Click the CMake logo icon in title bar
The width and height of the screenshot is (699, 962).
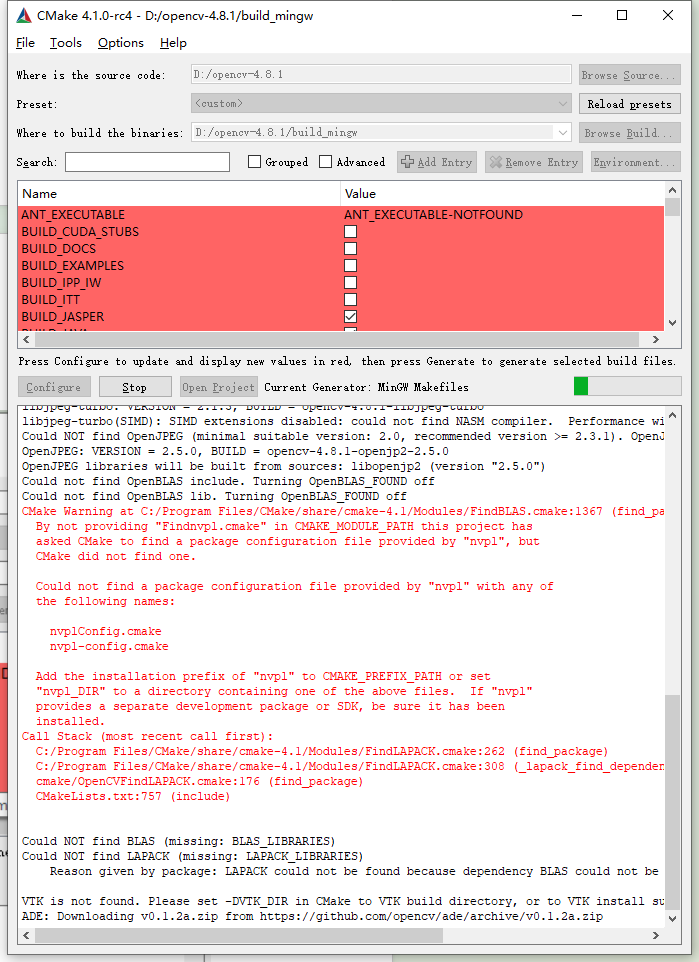pyautogui.click(x=23, y=15)
